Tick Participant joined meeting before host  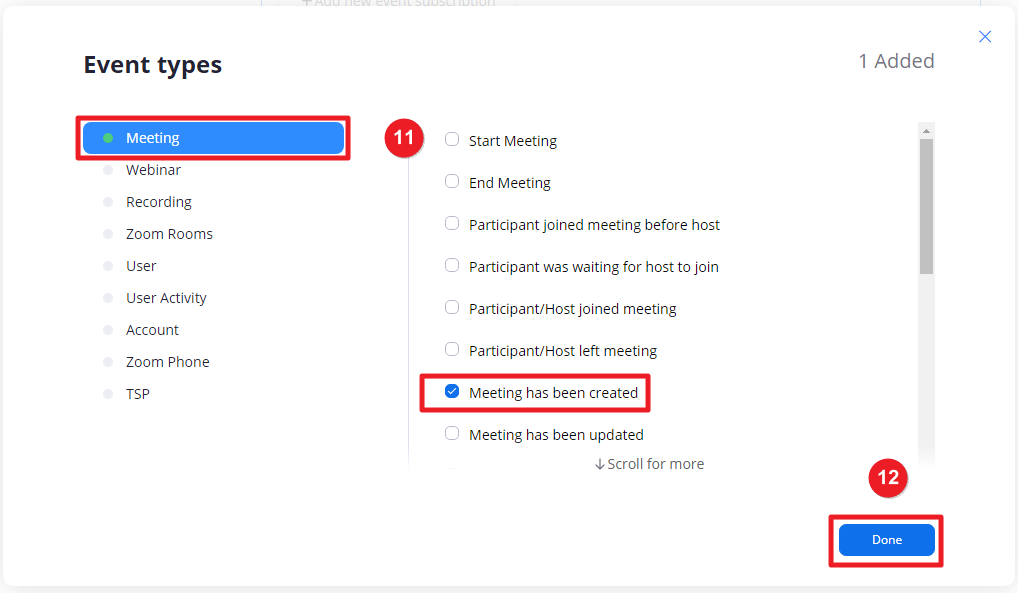(452, 224)
